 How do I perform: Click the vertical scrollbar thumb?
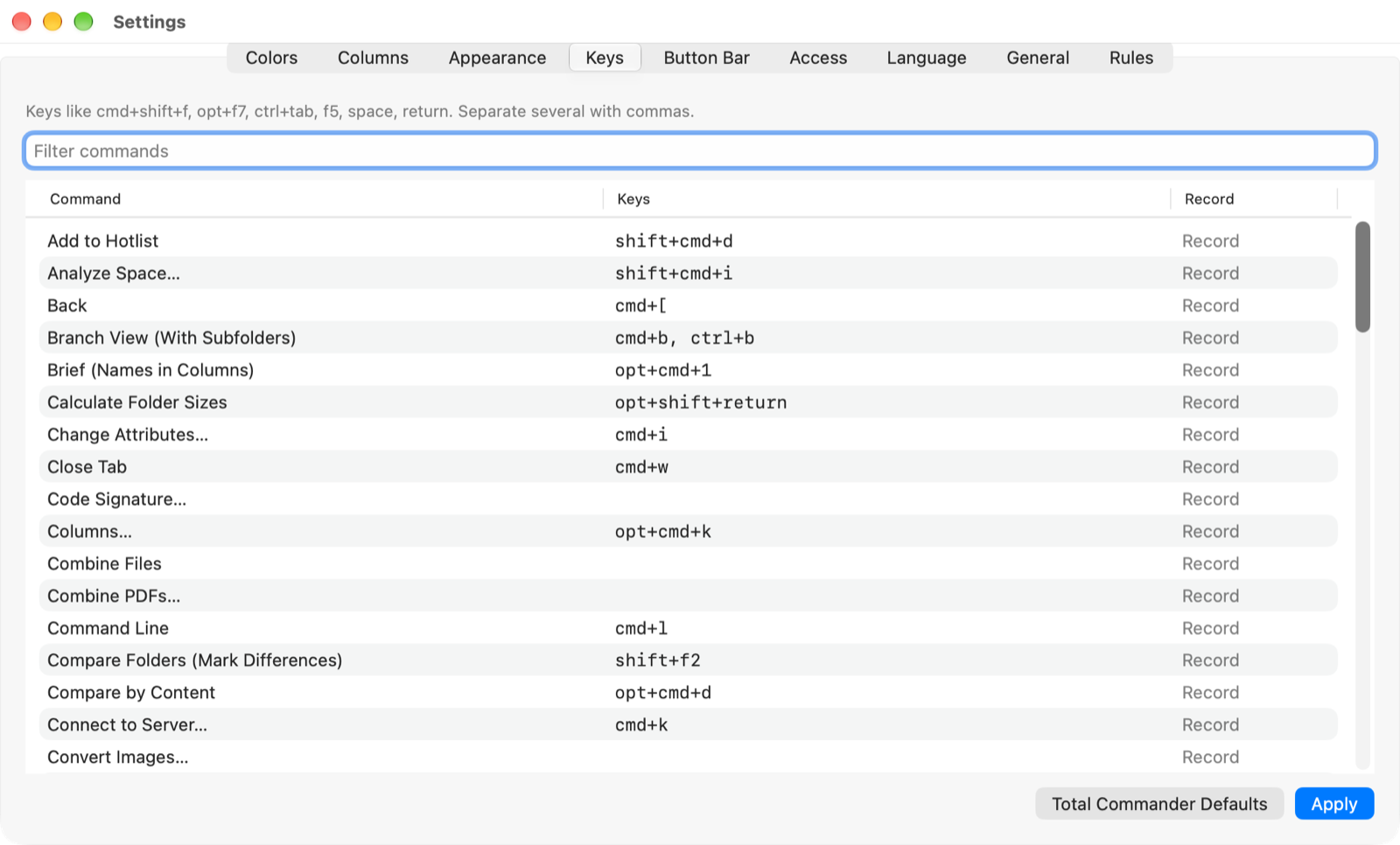pyautogui.click(x=1362, y=277)
